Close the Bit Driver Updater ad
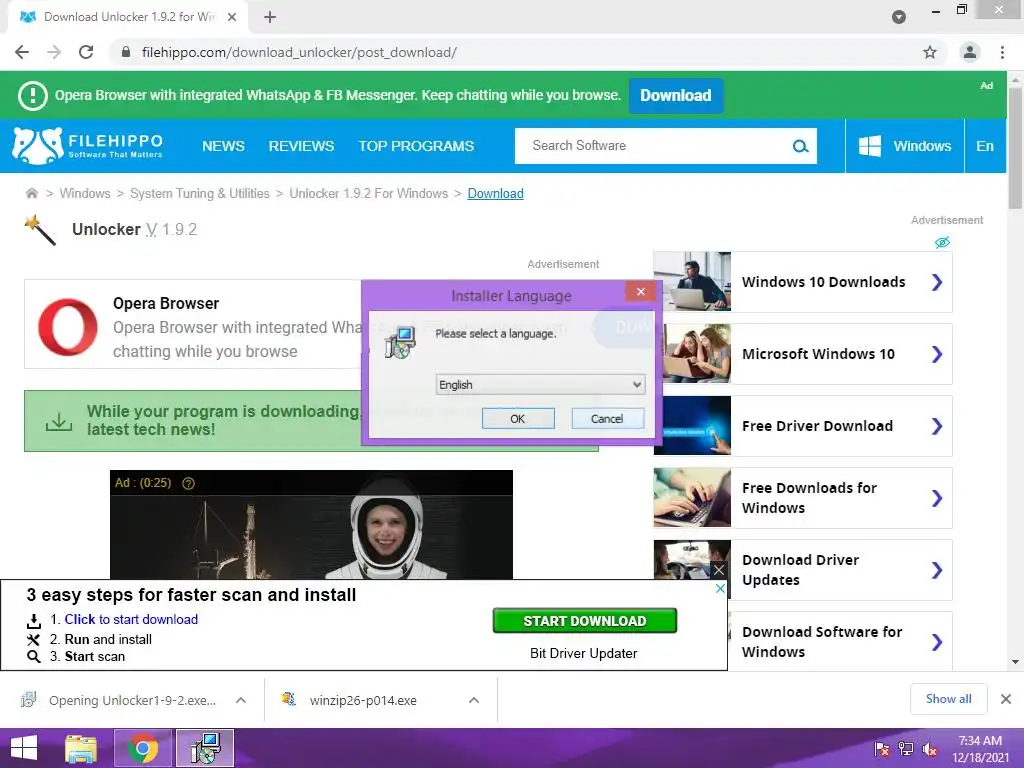 coord(720,588)
